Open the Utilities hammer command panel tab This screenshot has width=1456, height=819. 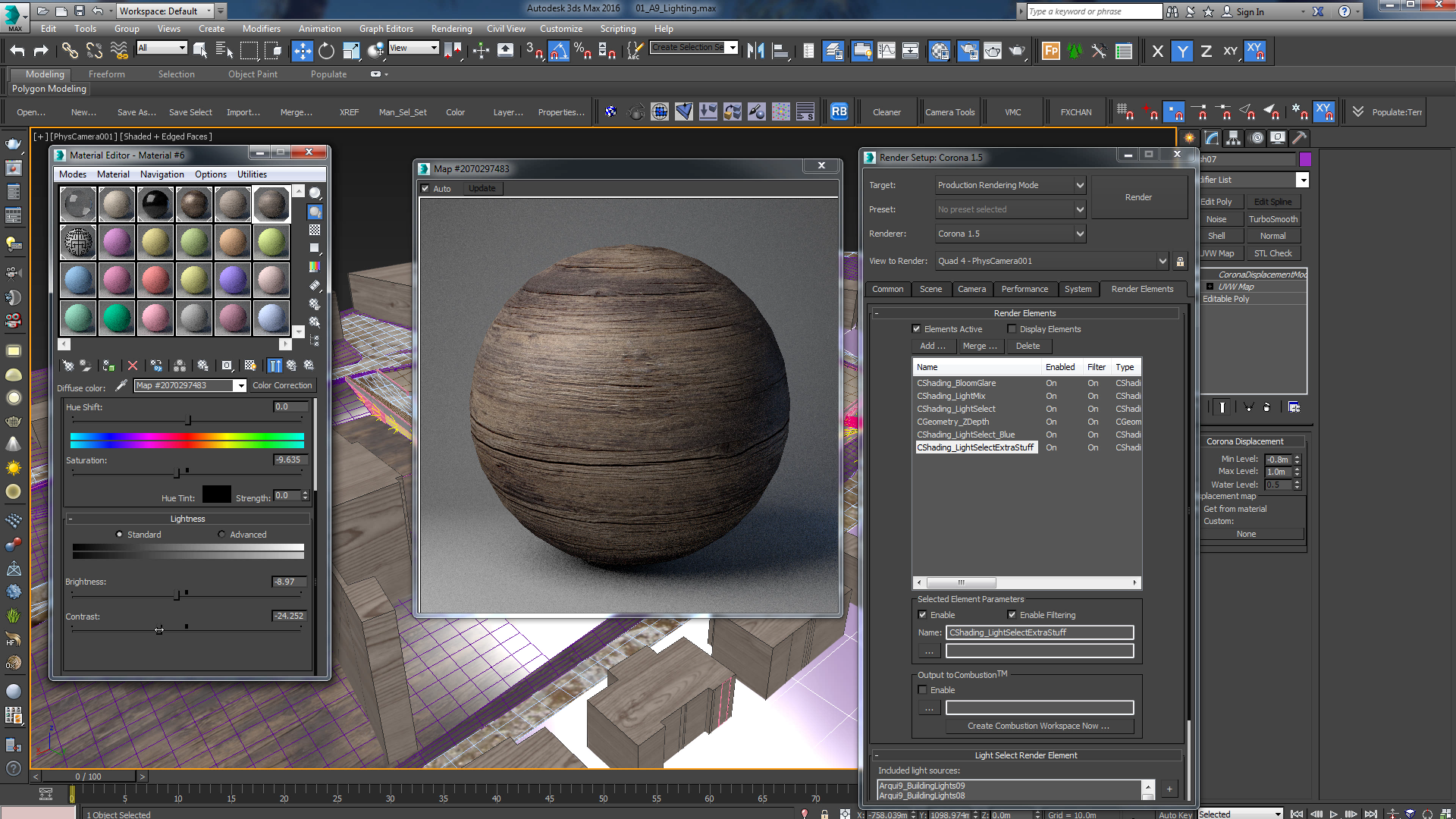pyautogui.click(x=1299, y=138)
